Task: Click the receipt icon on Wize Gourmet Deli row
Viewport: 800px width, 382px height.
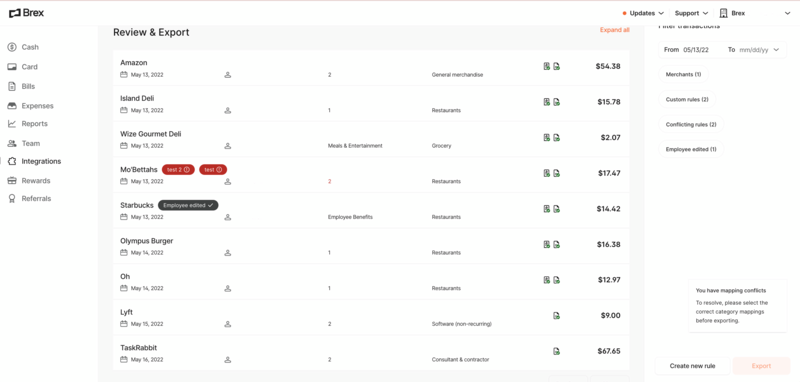Action: (546, 138)
